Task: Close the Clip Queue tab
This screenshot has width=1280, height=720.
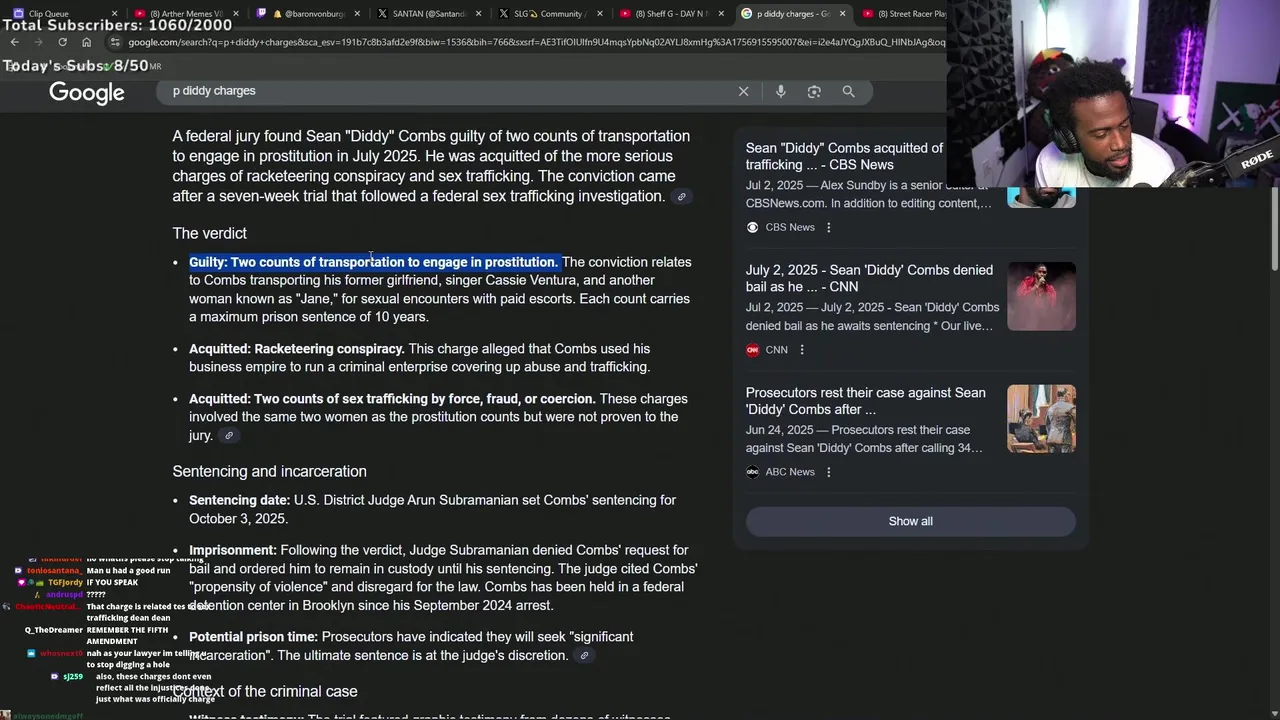Action: 114,14
